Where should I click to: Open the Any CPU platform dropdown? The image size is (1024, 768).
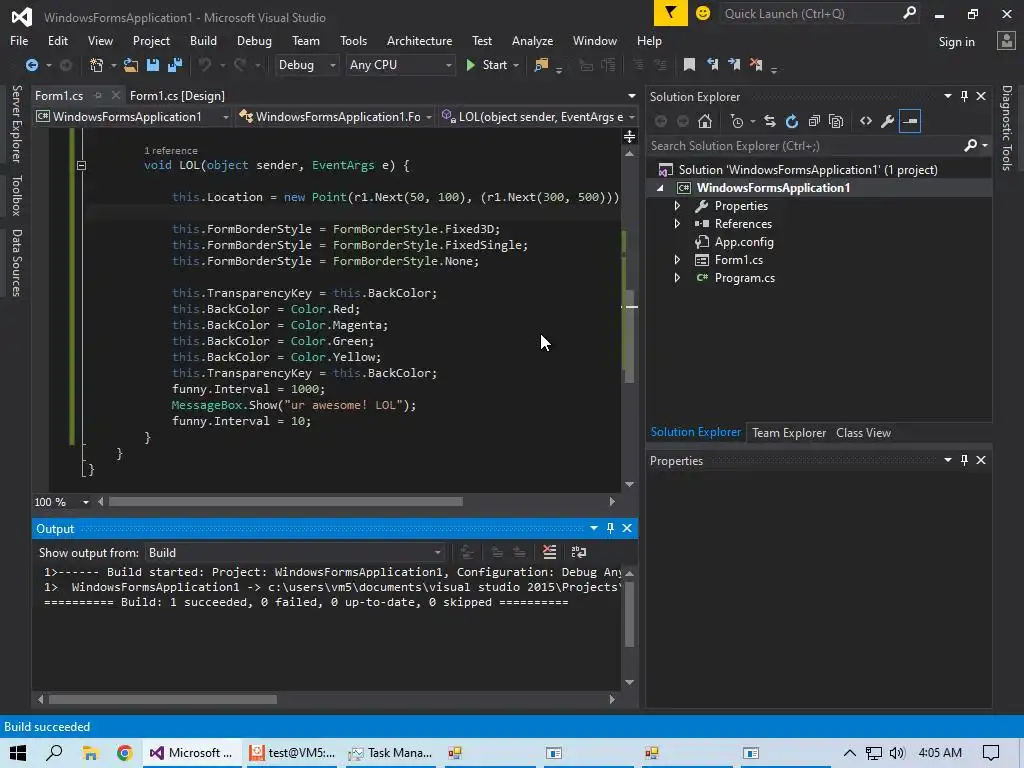400,65
